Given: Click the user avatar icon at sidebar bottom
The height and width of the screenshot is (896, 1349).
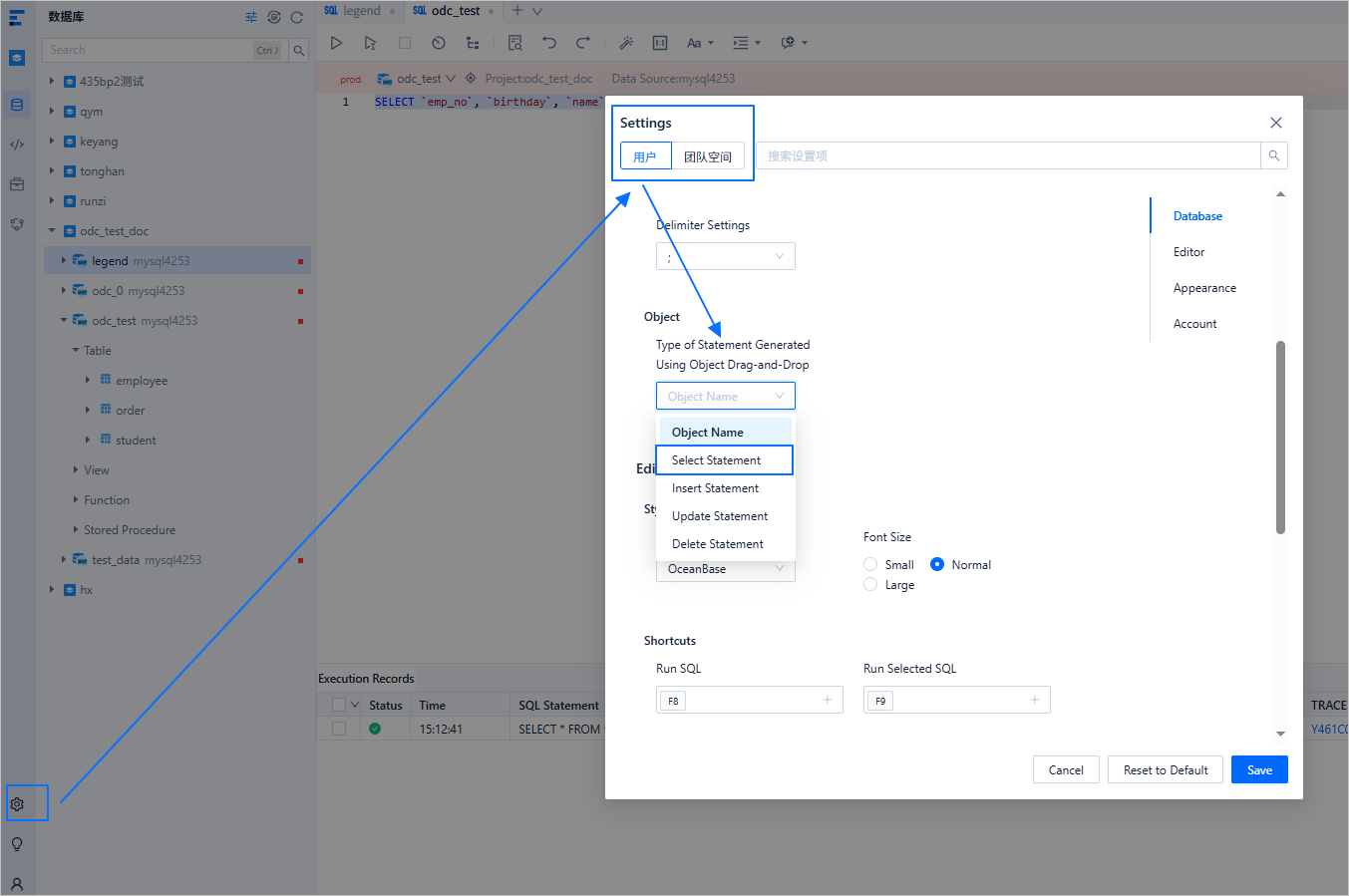Looking at the screenshot, I should [17, 883].
